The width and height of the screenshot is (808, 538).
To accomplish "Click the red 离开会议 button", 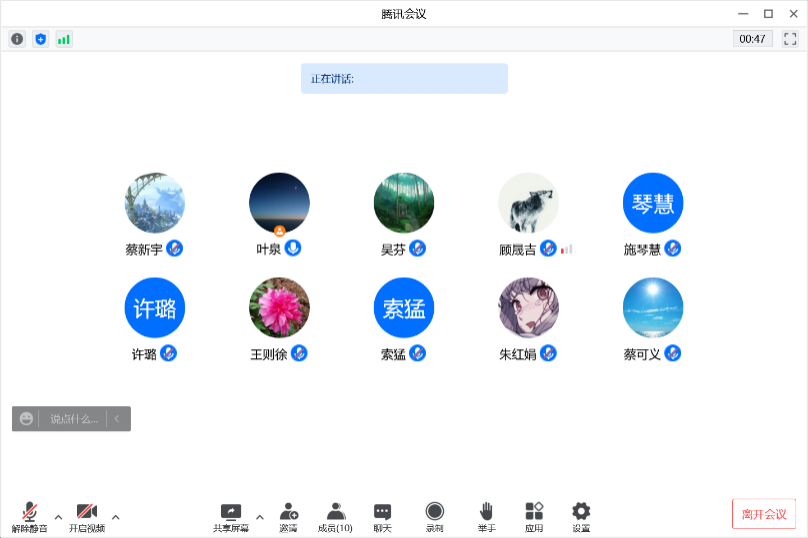I will point(764,514).
